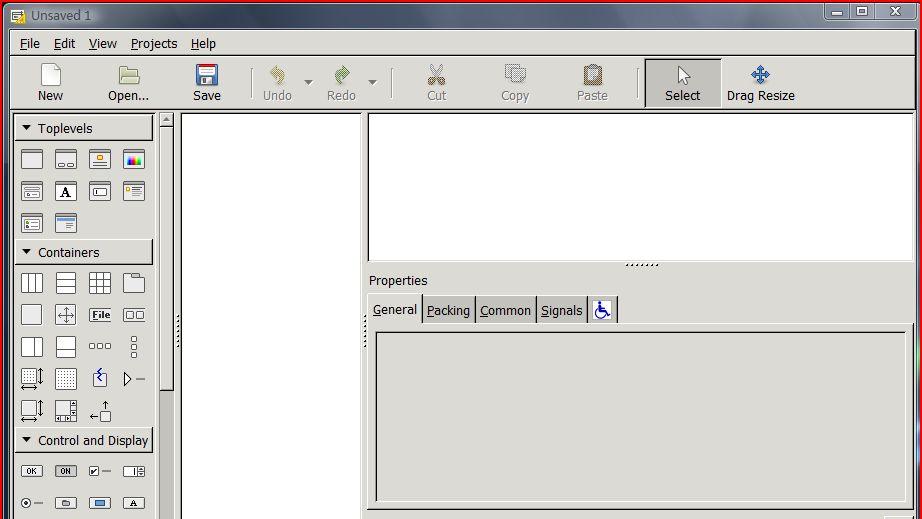This screenshot has width=922, height=519.
Task: Select the Layout container widget
Action: click(x=32, y=379)
